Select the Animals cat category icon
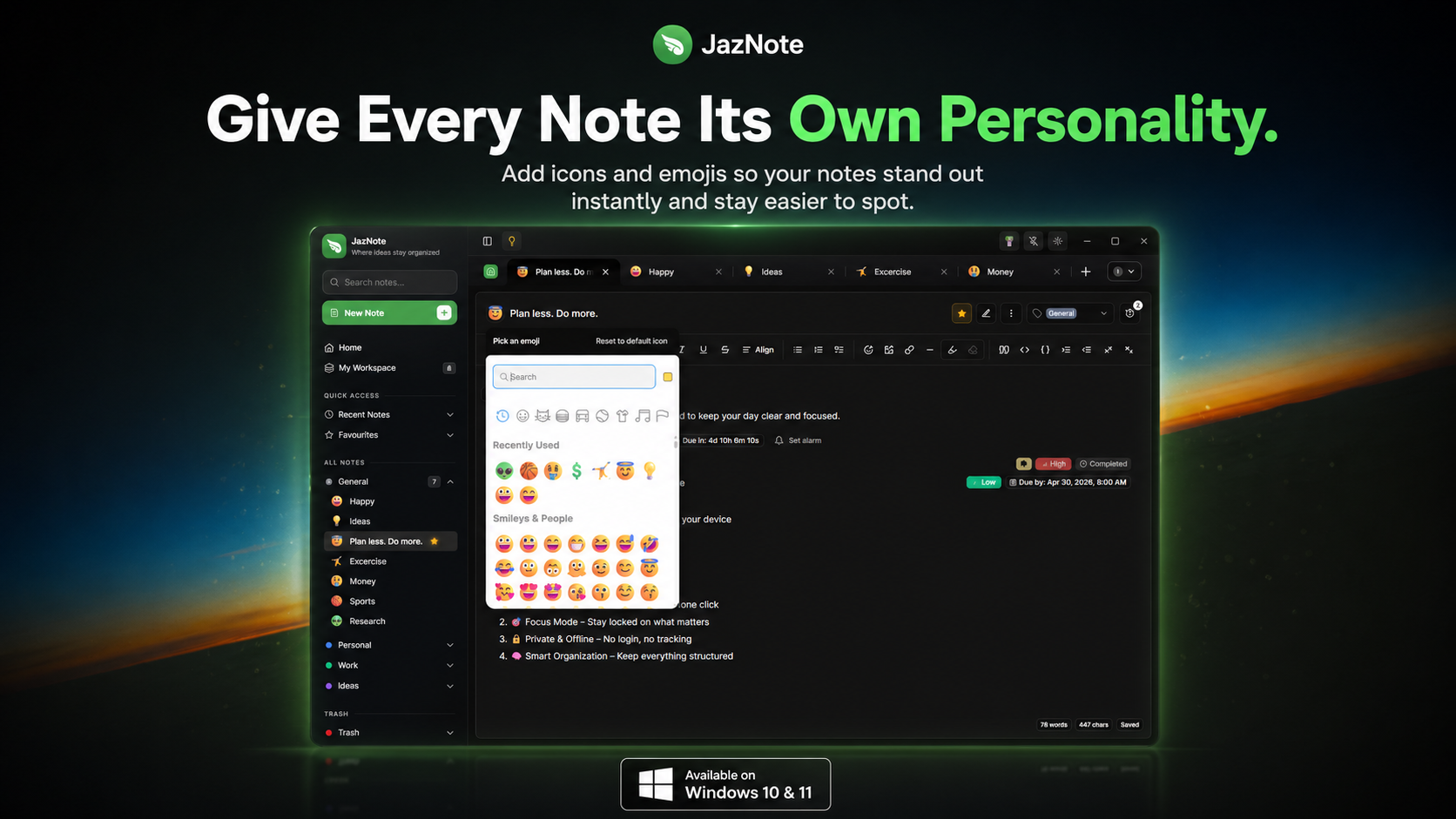The width and height of the screenshot is (1456, 819). 543,416
